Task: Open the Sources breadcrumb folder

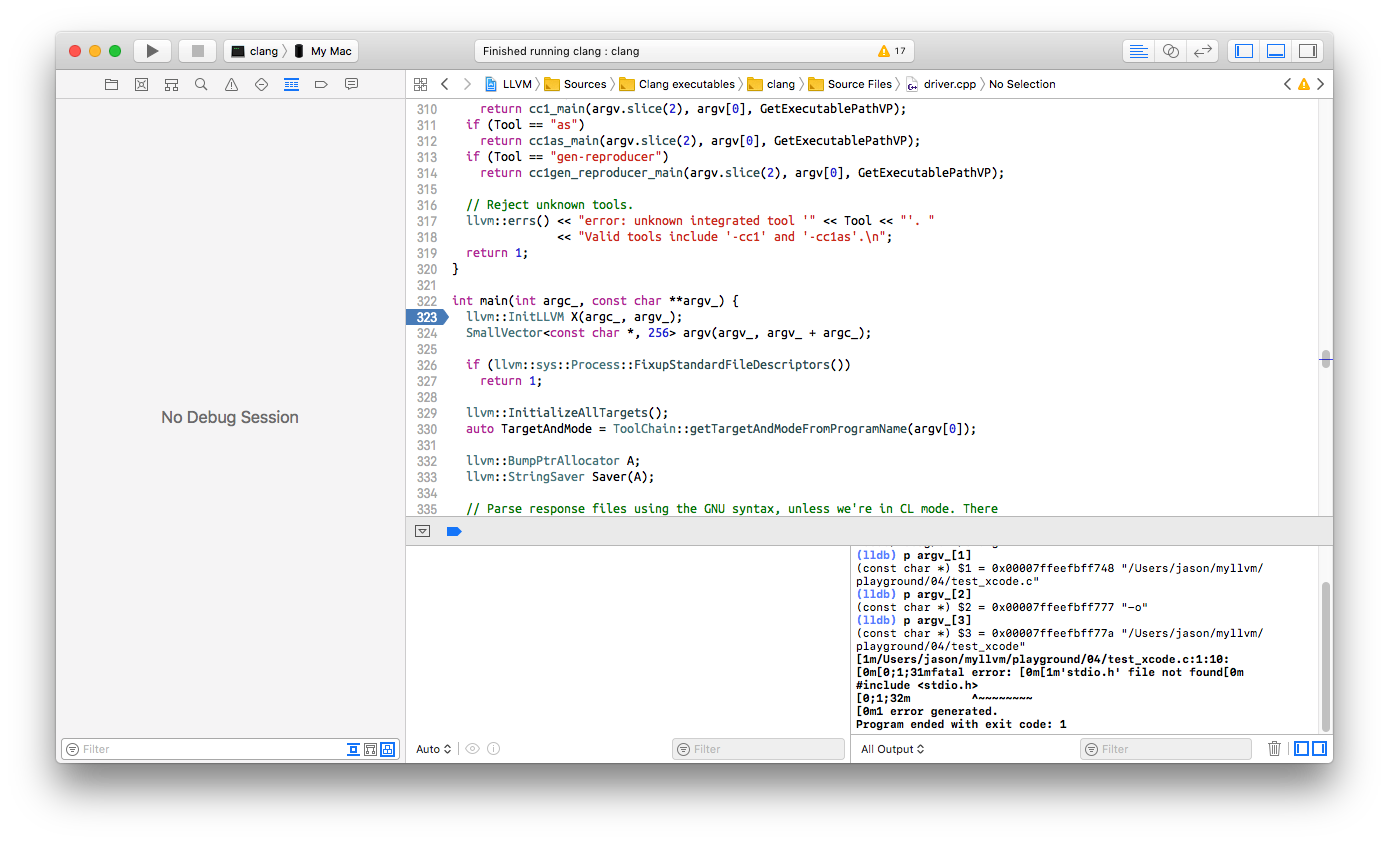Action: coord(575,85)
